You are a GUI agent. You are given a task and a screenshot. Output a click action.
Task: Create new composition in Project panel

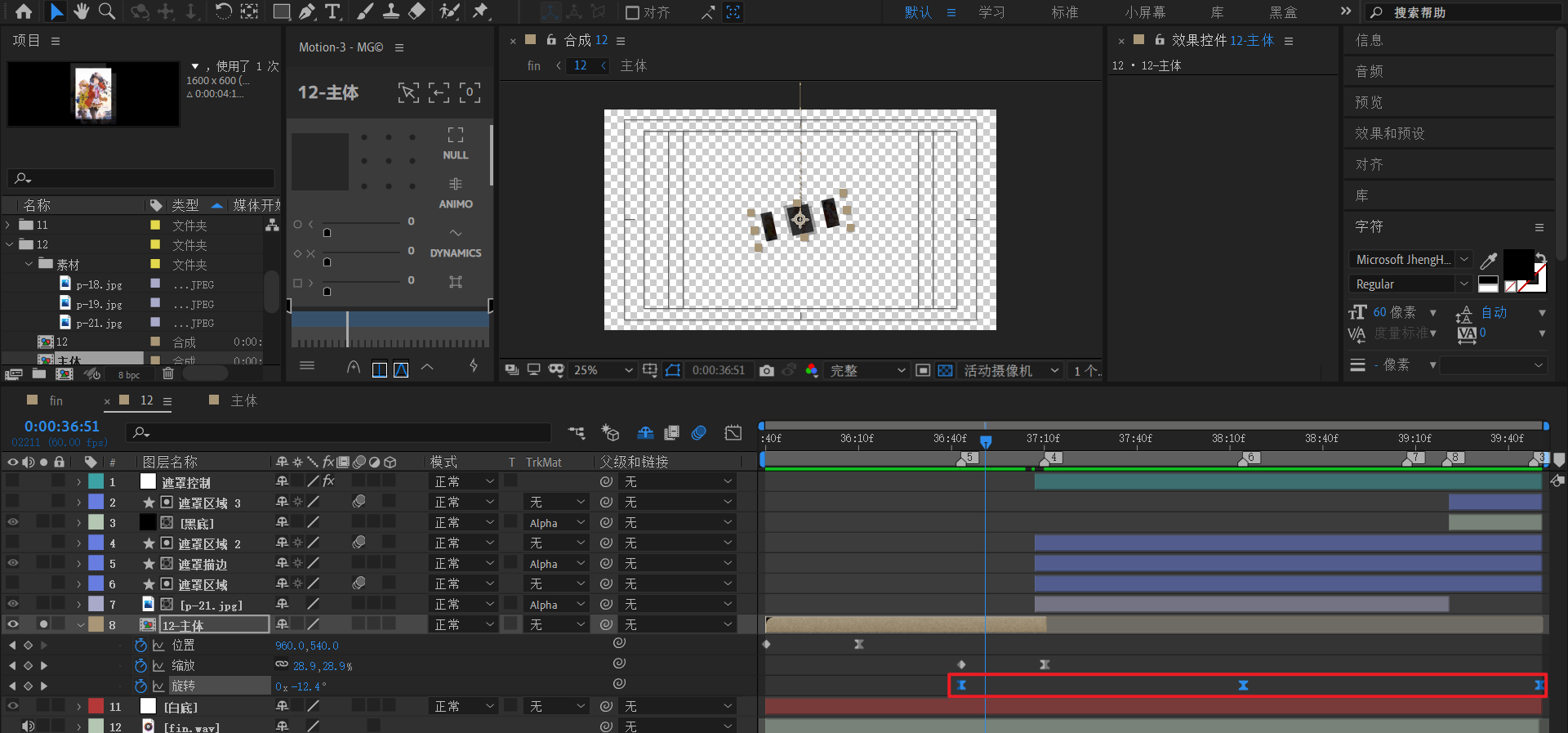(64, 373)
